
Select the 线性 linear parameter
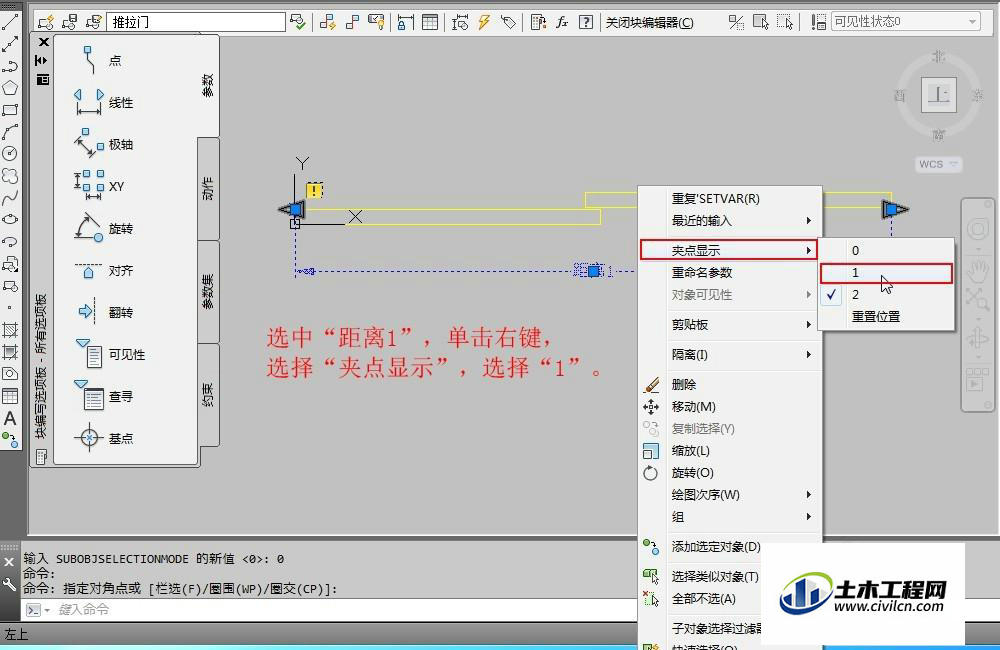pyautogui.click(x=103, y=102)
